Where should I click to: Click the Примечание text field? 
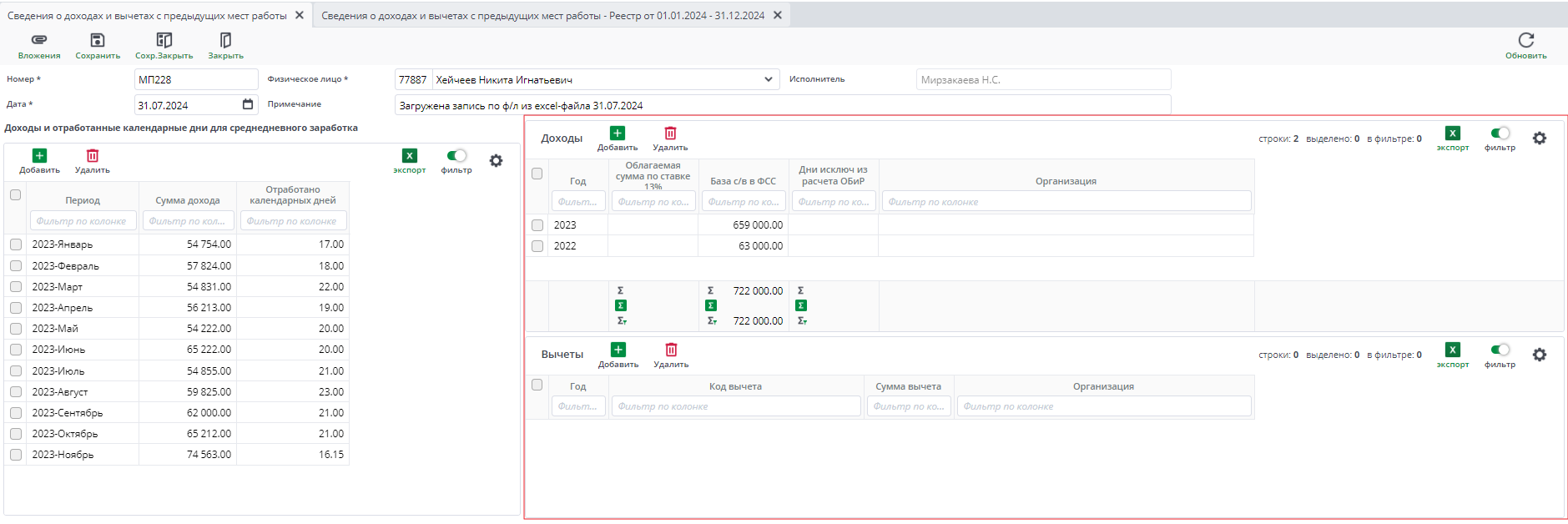pos(782,105)
